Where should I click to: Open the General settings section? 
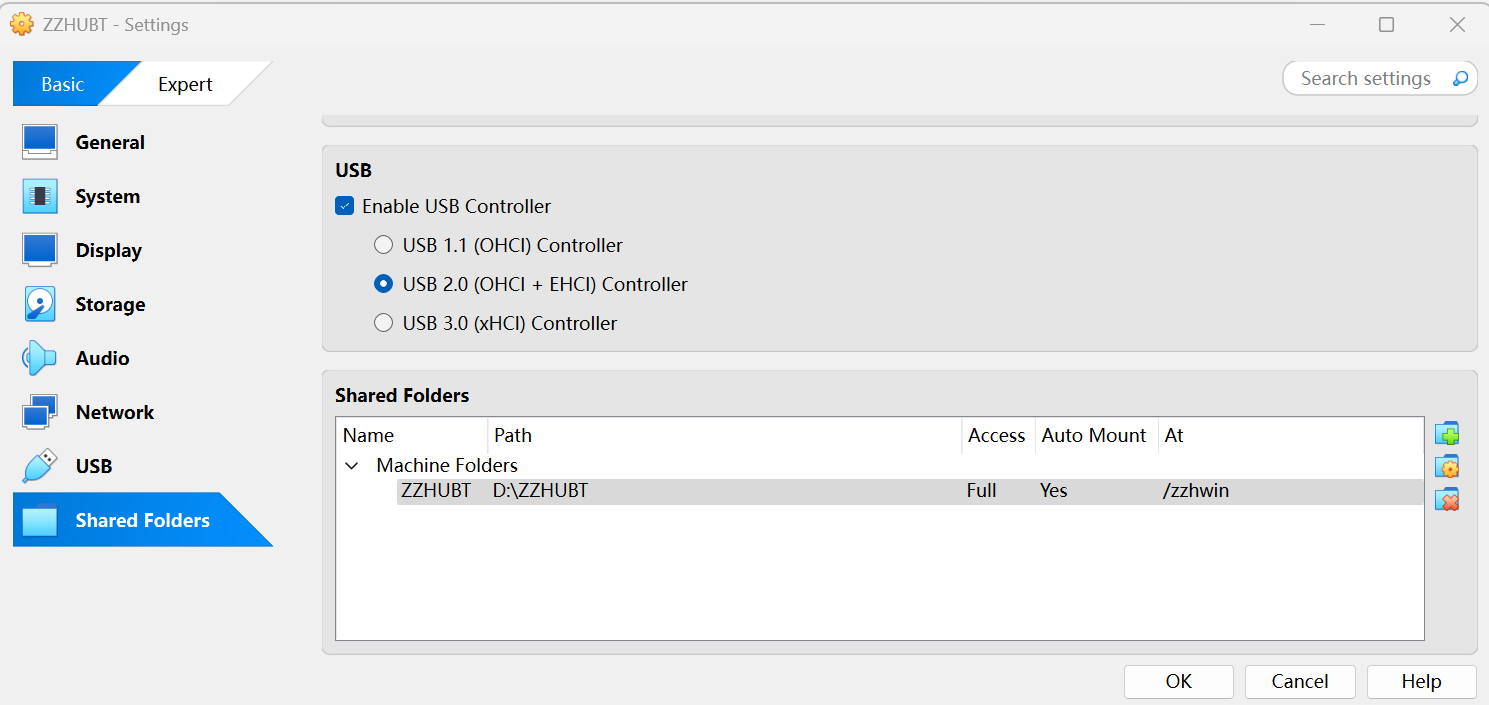coord(110,143)
